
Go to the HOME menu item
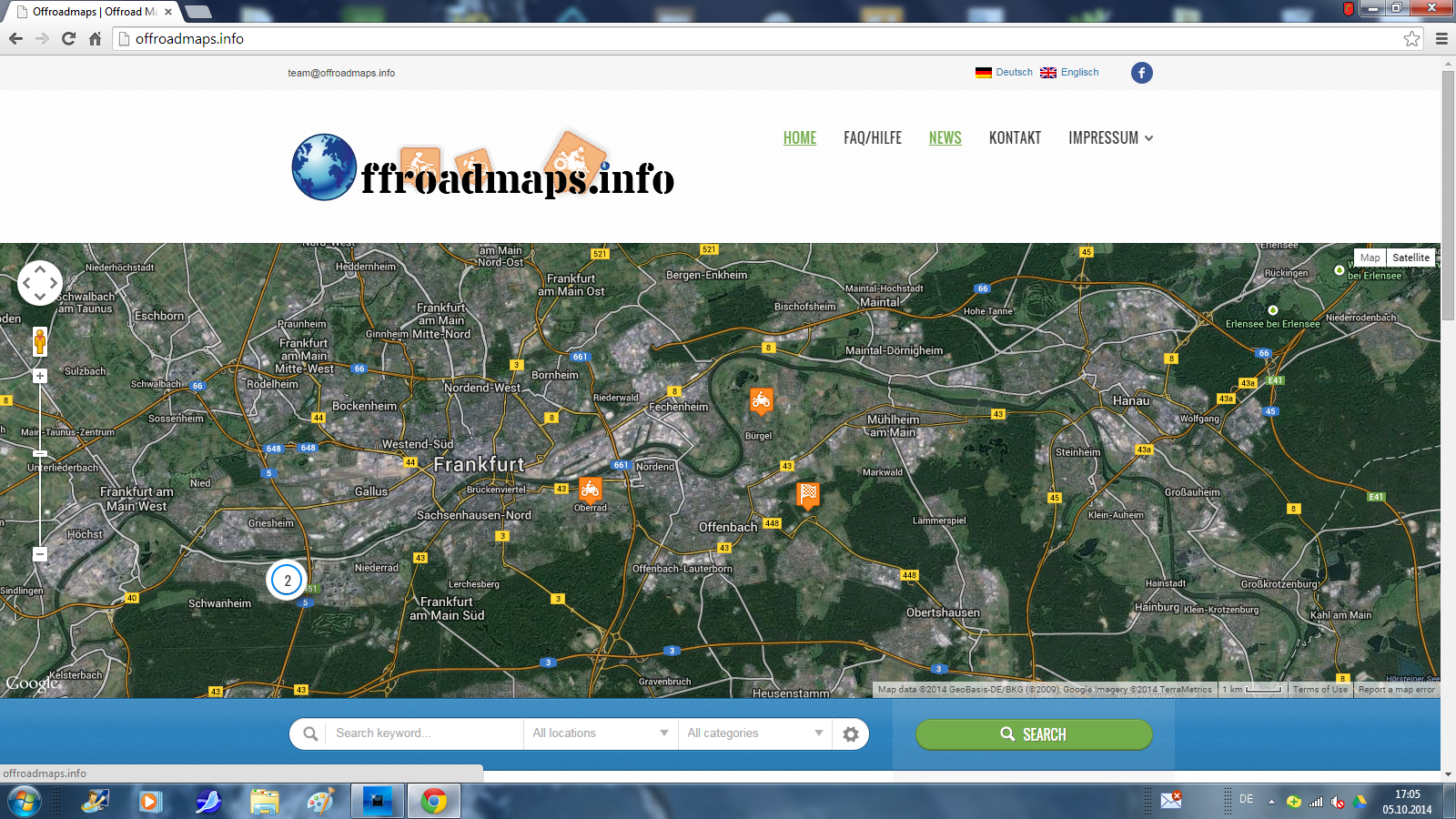coord(800,138)
